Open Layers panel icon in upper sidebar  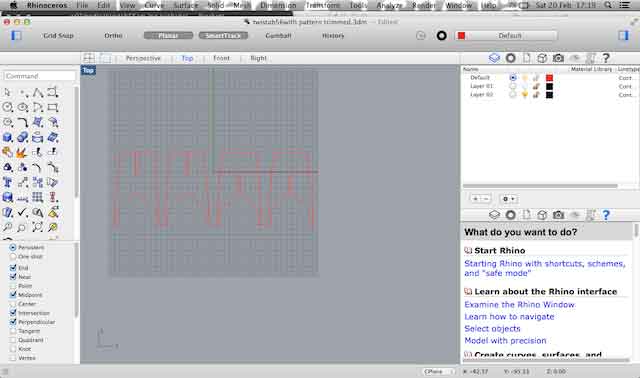[x=494, y=58]
